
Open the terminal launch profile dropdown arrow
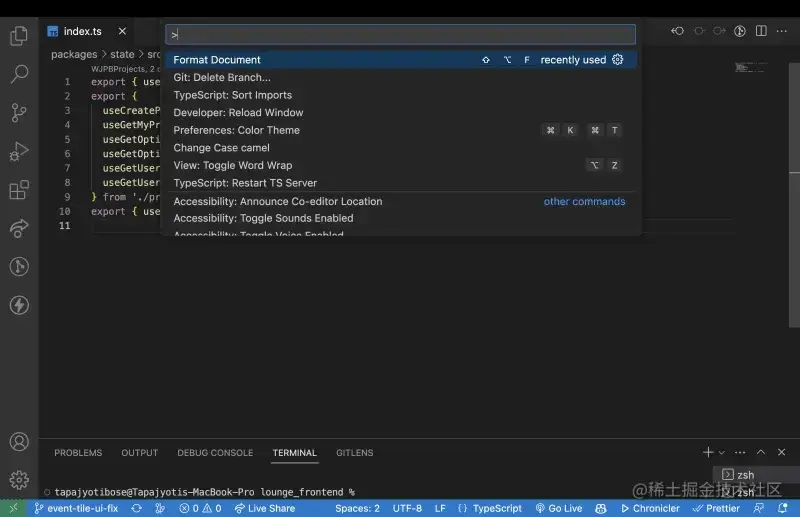pyautogui.click(x=721, y=453)
